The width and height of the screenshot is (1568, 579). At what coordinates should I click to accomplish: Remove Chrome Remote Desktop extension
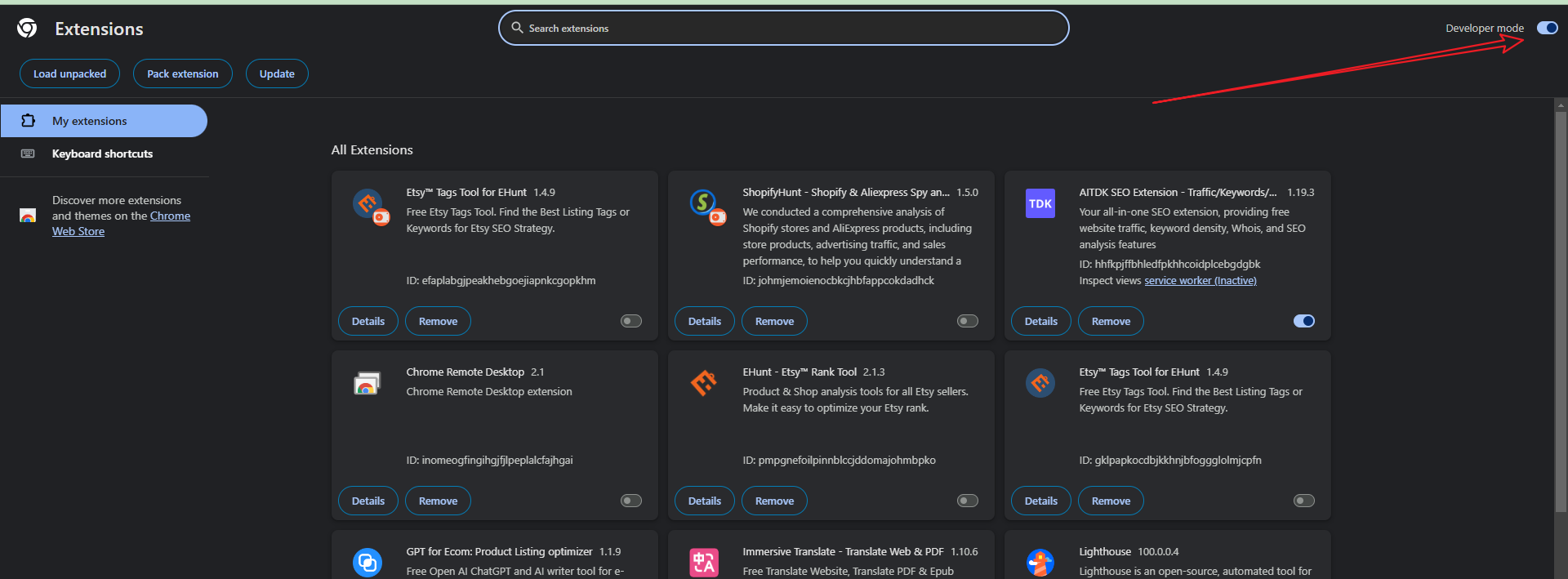[438, 501]
